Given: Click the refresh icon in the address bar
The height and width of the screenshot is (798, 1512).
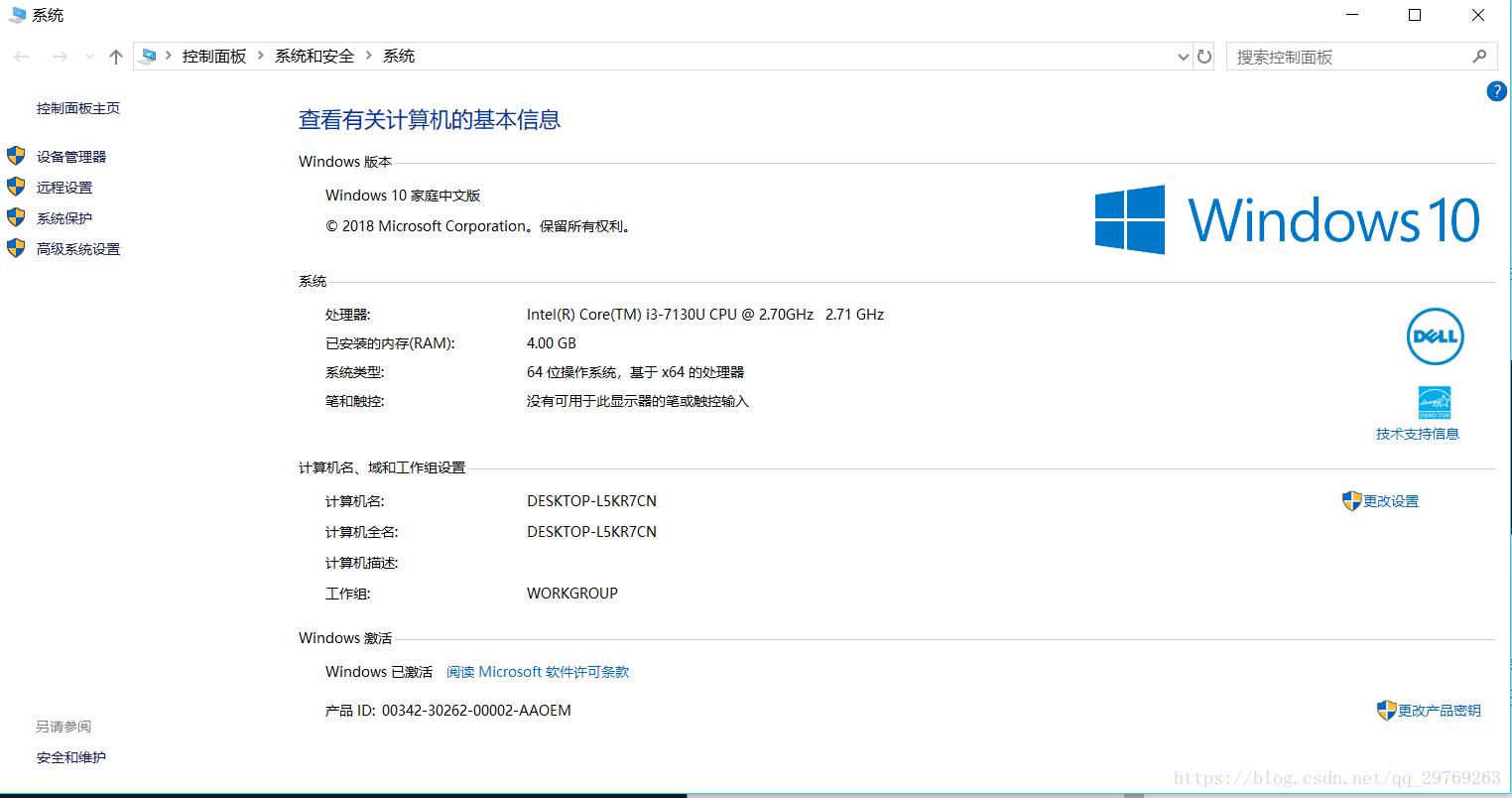Looking at the screenshot, I should tap(1203, 57).
